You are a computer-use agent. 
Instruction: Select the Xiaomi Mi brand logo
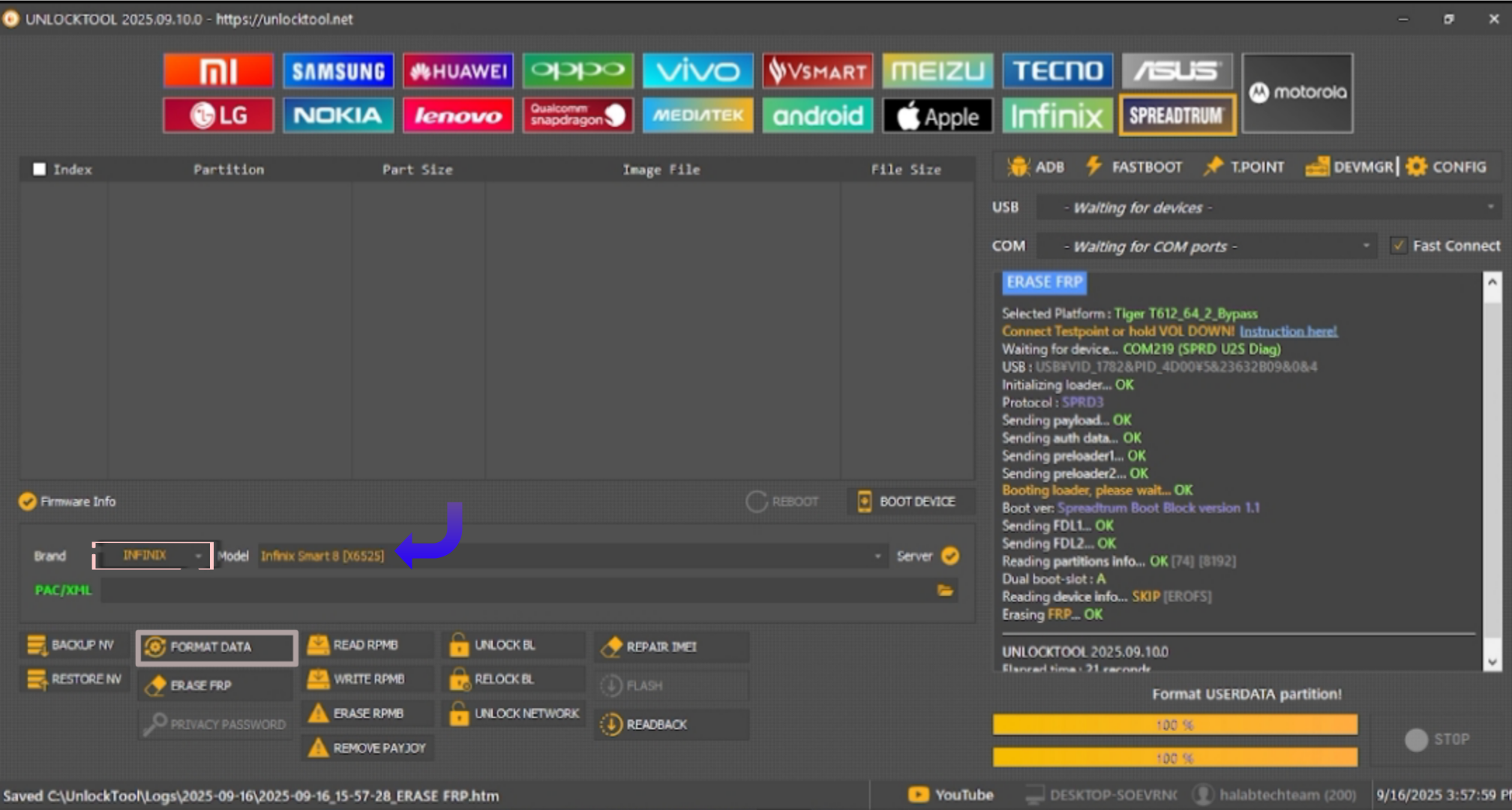coord(218,71)
